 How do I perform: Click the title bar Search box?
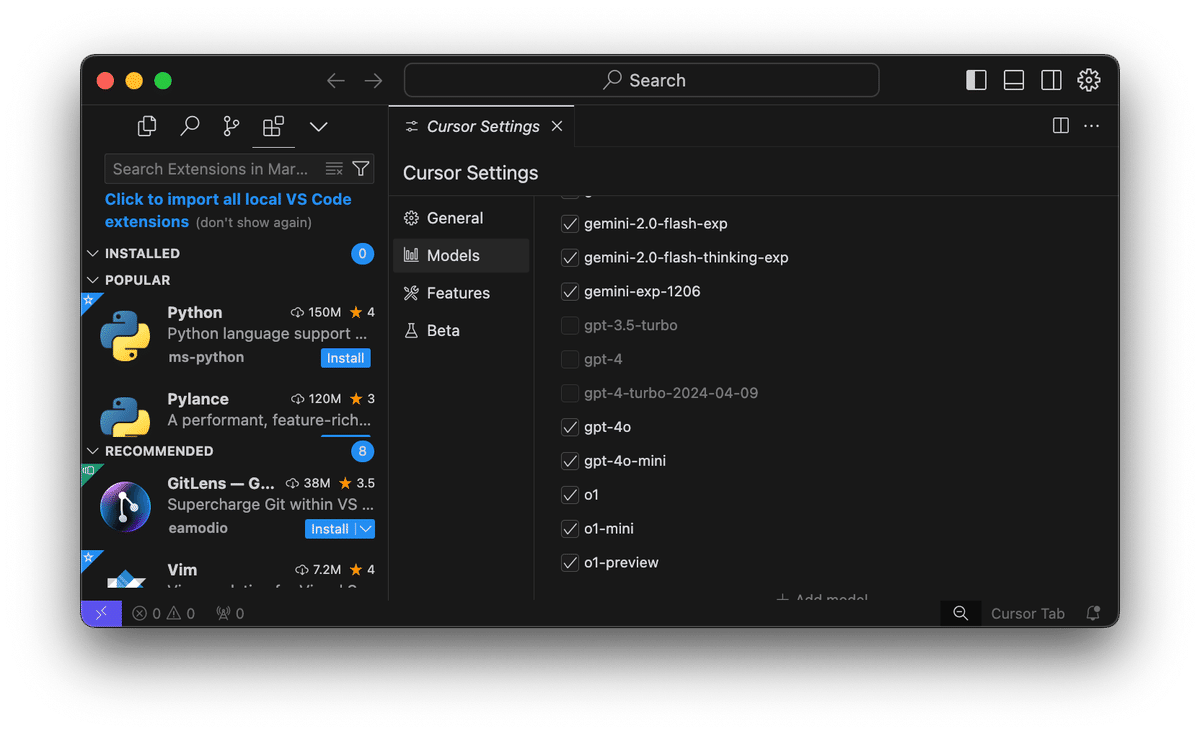[642, 81]
